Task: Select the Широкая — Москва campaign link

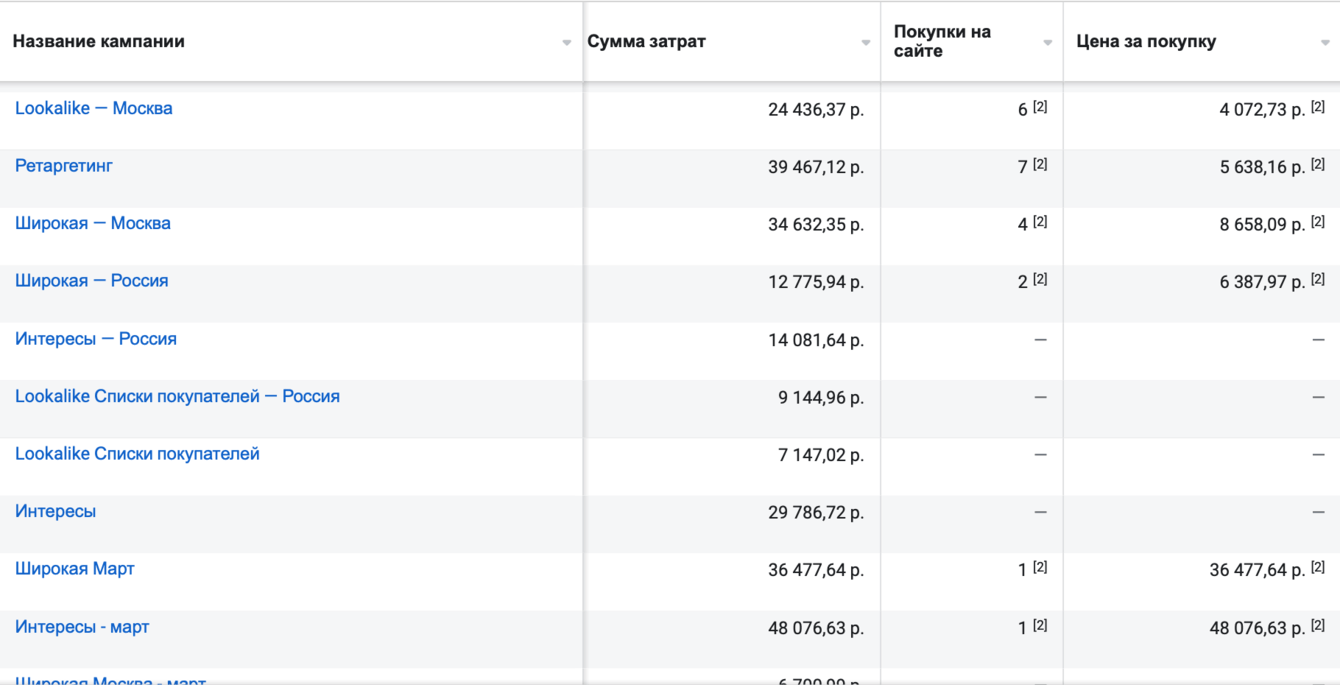Action: coord(93,223)
